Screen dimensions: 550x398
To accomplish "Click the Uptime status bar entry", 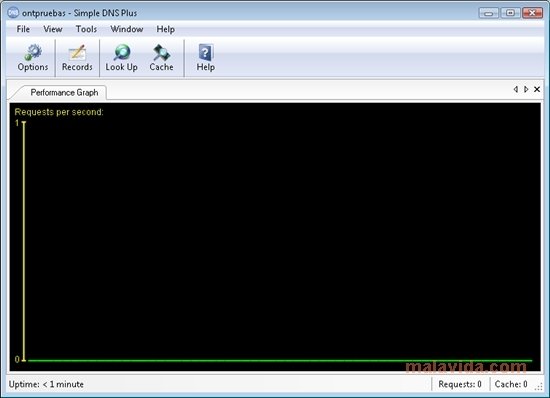I will 46,384.
